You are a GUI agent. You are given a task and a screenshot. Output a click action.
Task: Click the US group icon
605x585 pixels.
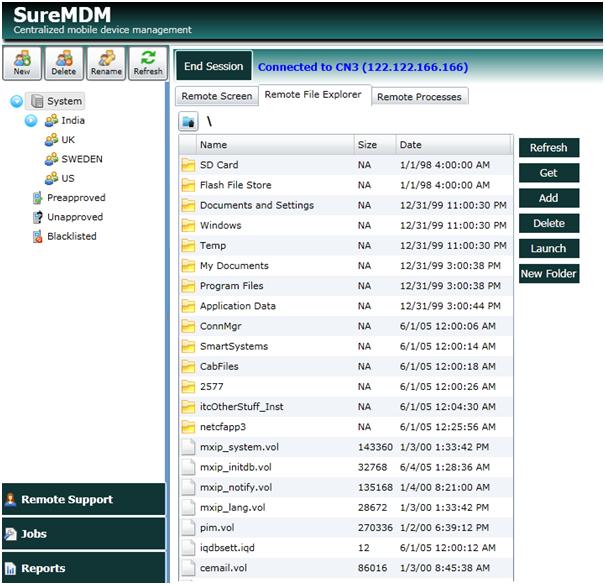click(51, 178)
